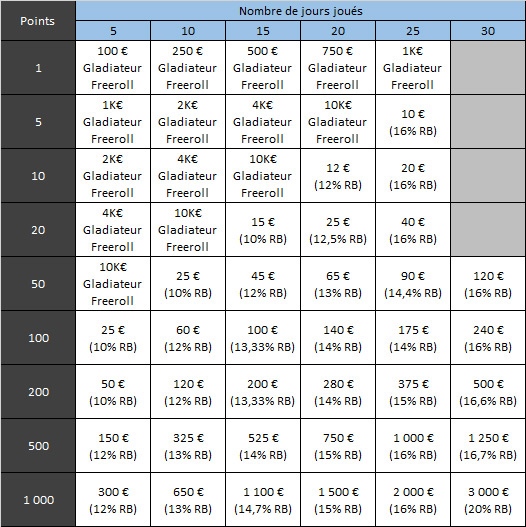
Task: Select the 5 days column header
Action: [x=113, y=31]
